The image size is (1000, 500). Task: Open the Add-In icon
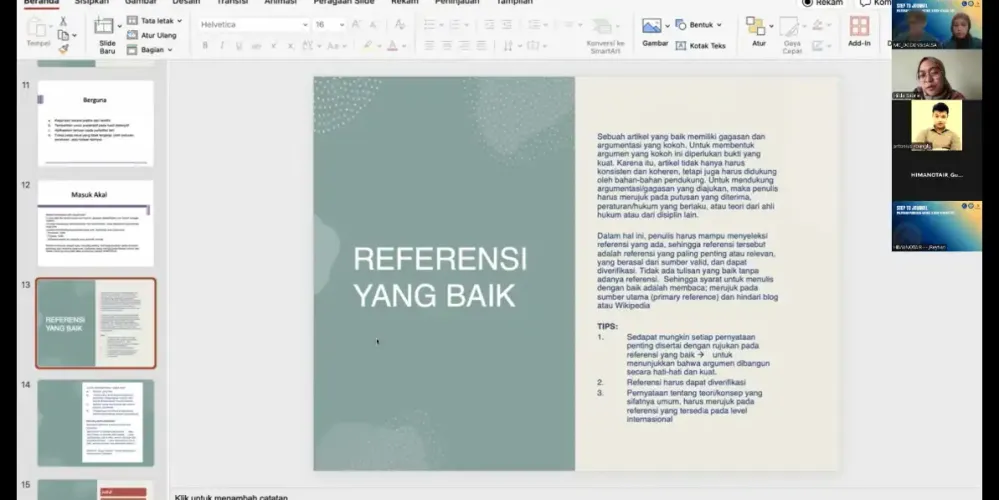pos(859,26)
